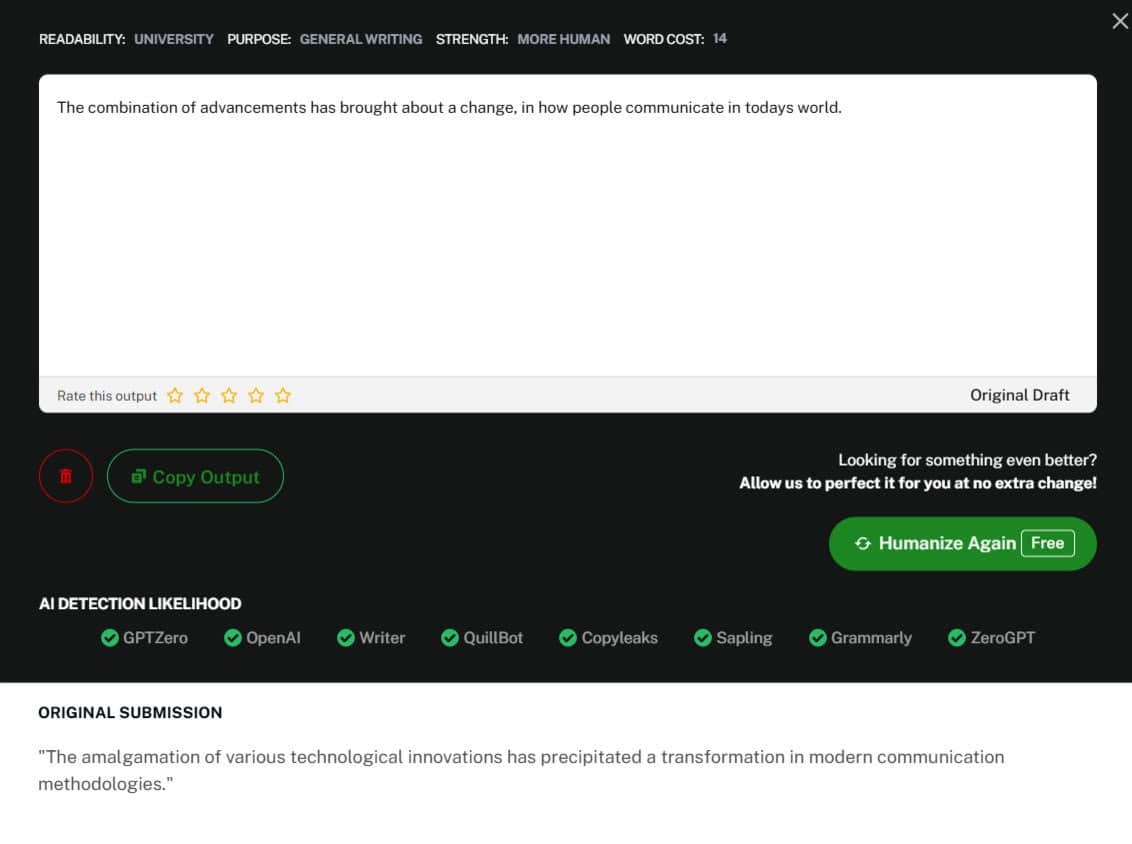This screenshot has height=844, width=1132.
Task: Close the panel with the X icon
Action: tap(1119, 21)
